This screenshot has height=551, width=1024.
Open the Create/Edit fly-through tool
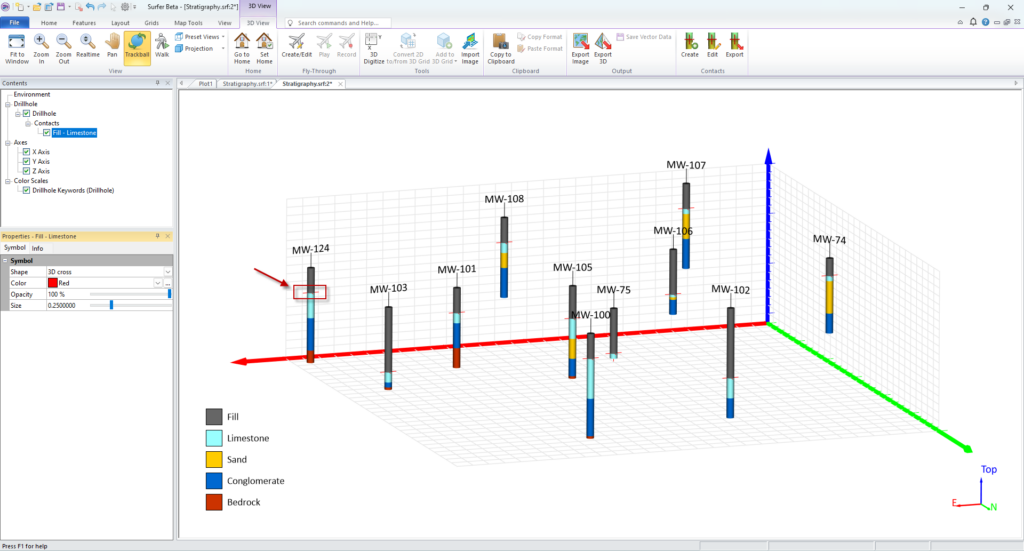[297, 47]
